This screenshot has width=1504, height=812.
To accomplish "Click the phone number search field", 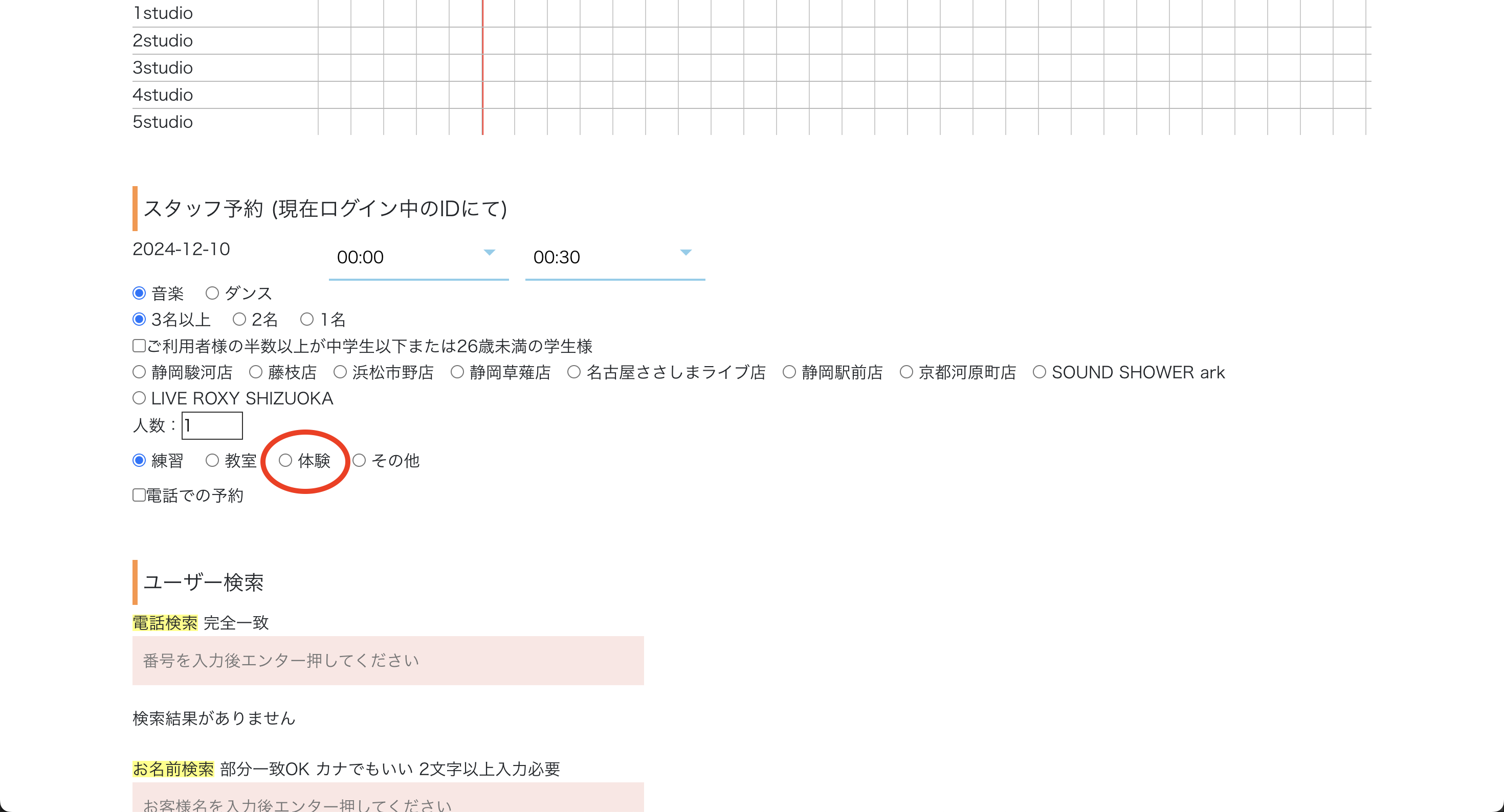I will pyautogui.click(x=388, y=660).
